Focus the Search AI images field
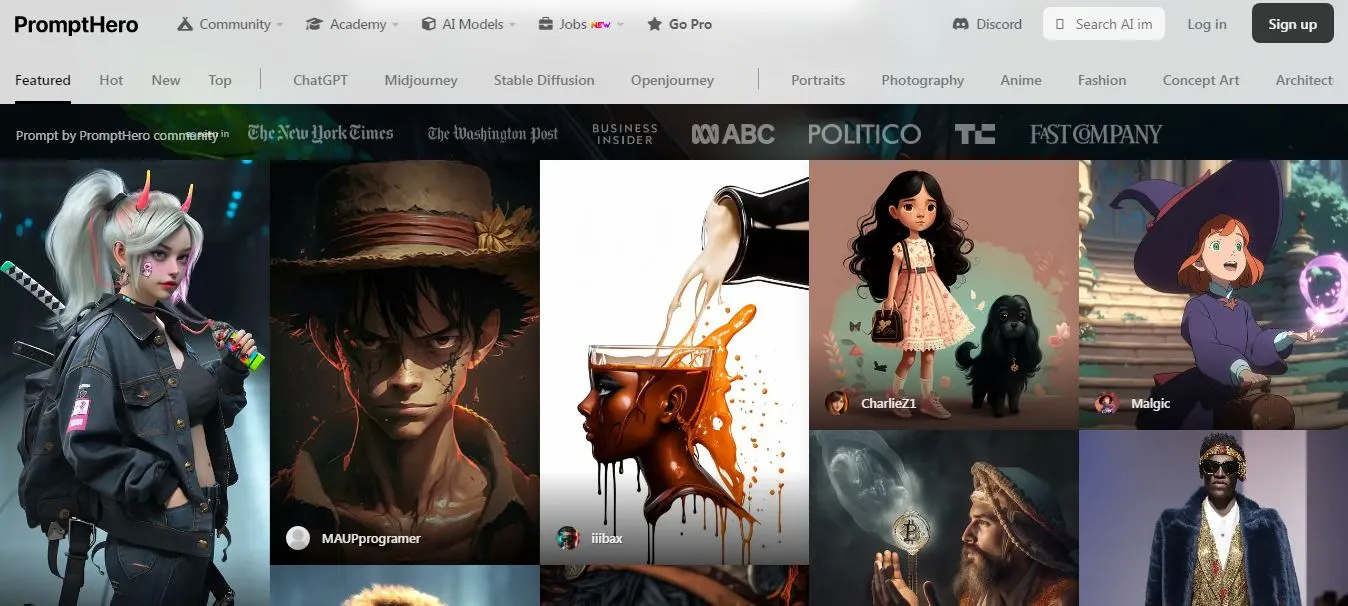Screen dimensions: 1348x606 click(x=1104, y=24)
